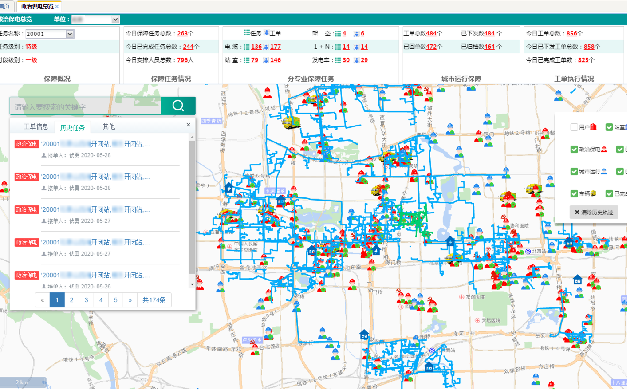The image size is (627, 390).
Task: Toggle the checkbox beside the yellow vehicle legend icon
Action: 574,193
